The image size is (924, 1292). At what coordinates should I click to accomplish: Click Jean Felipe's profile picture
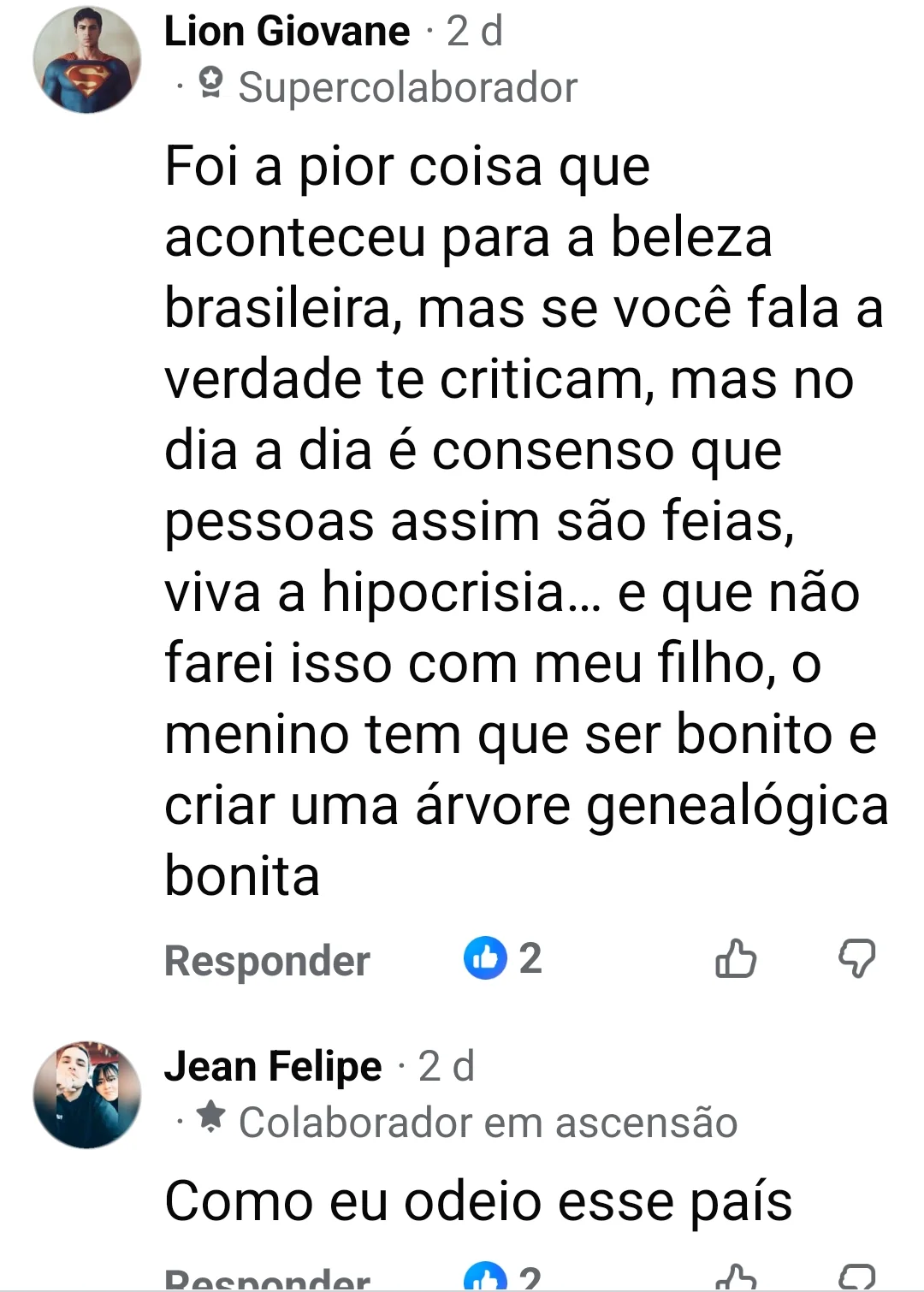point(86,1094)
